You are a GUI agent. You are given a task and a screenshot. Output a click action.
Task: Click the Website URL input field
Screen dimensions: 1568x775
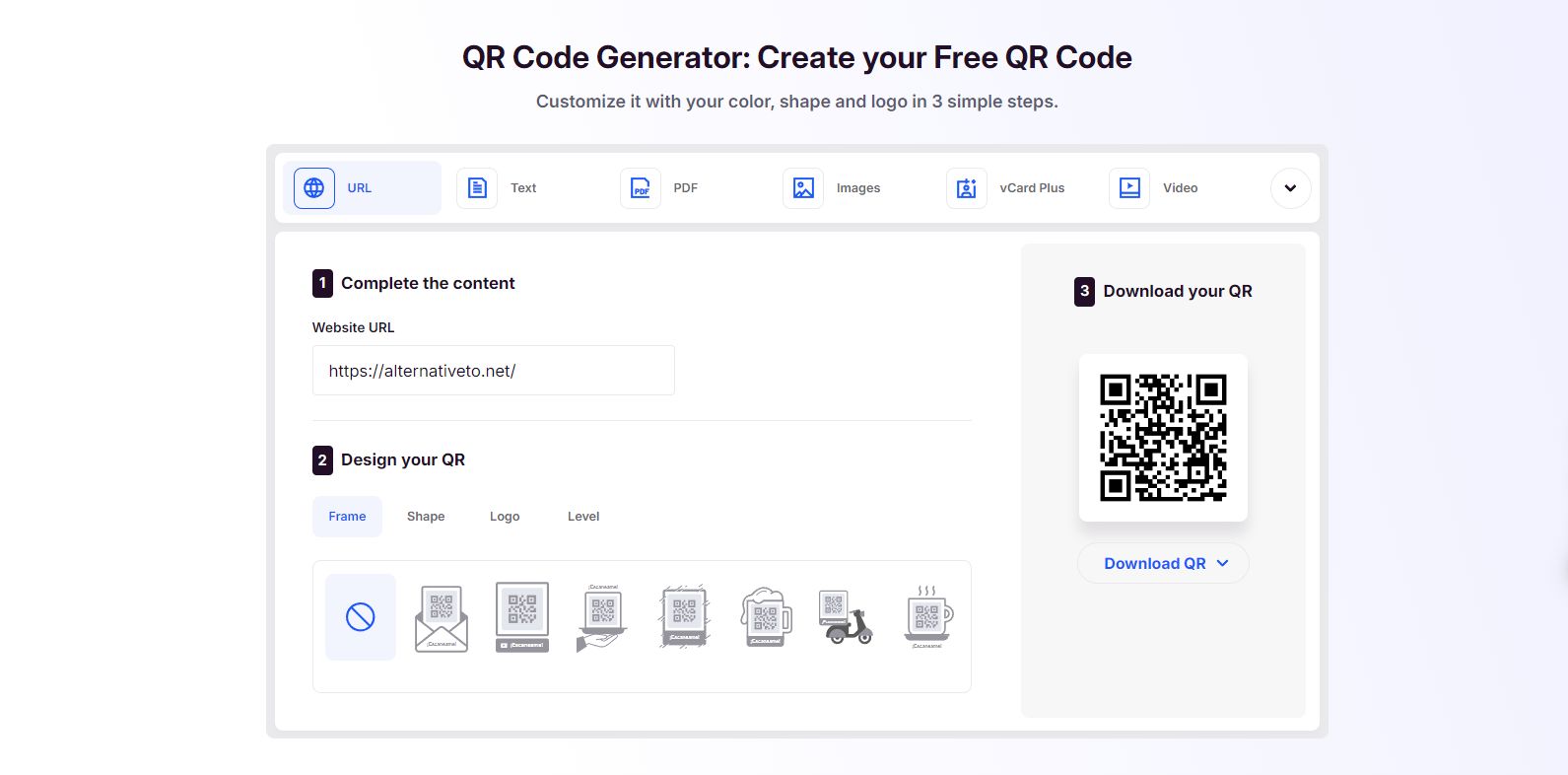point(494,371)
